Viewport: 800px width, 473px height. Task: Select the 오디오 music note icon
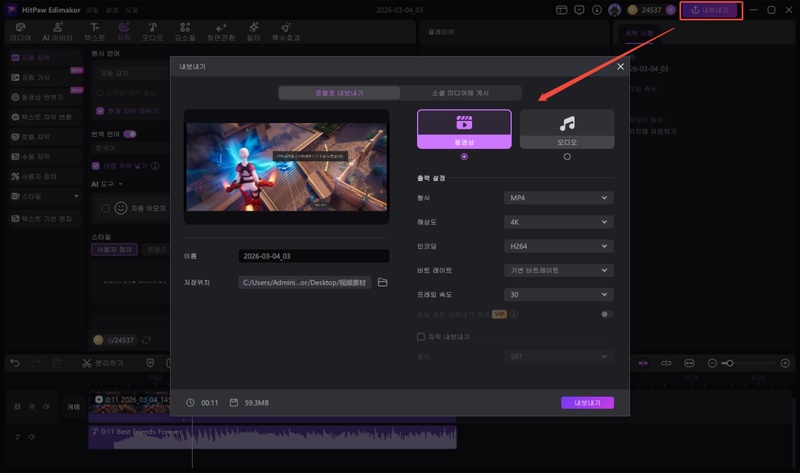(567, 124)
